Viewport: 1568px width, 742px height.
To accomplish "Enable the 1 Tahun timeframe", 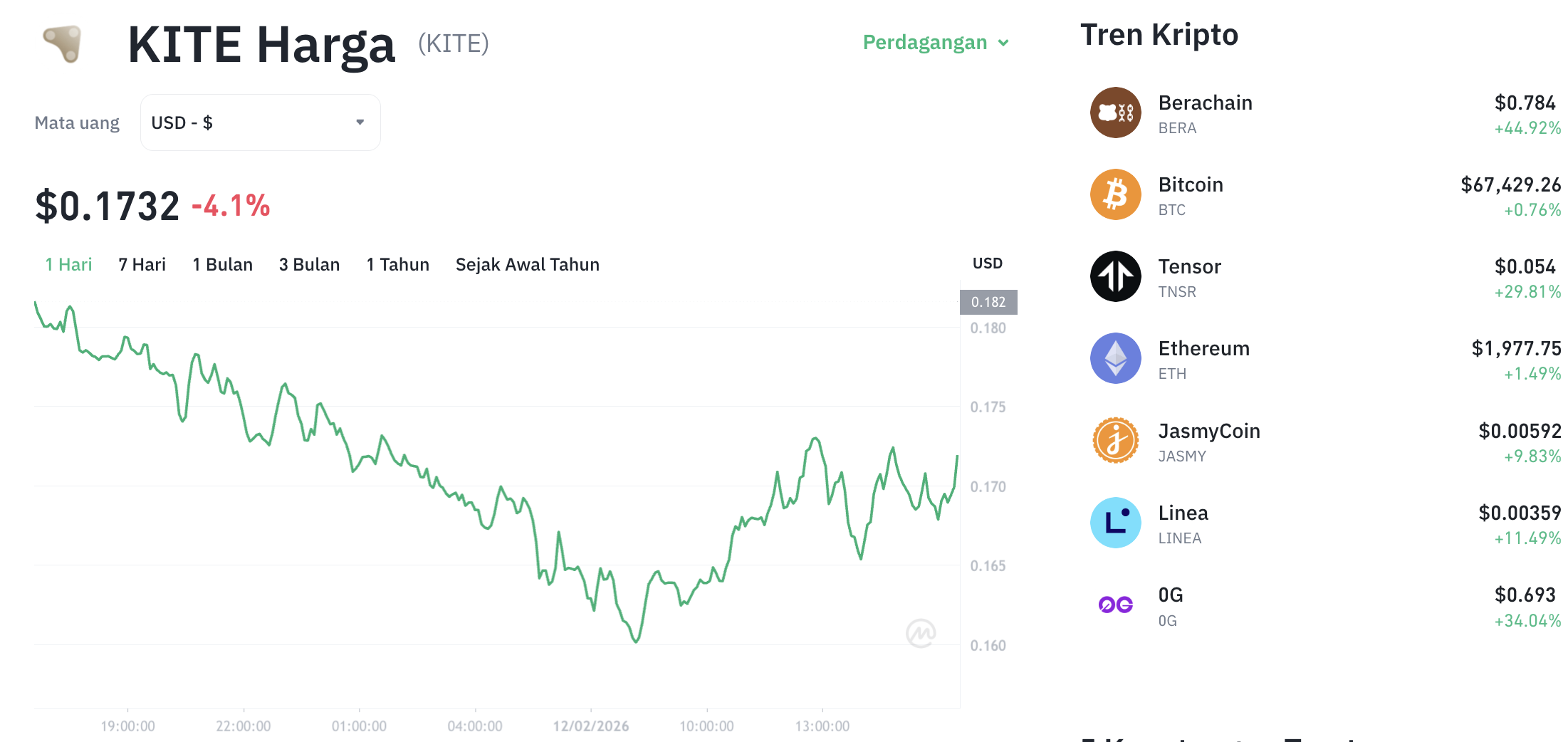I will point(397,264).
